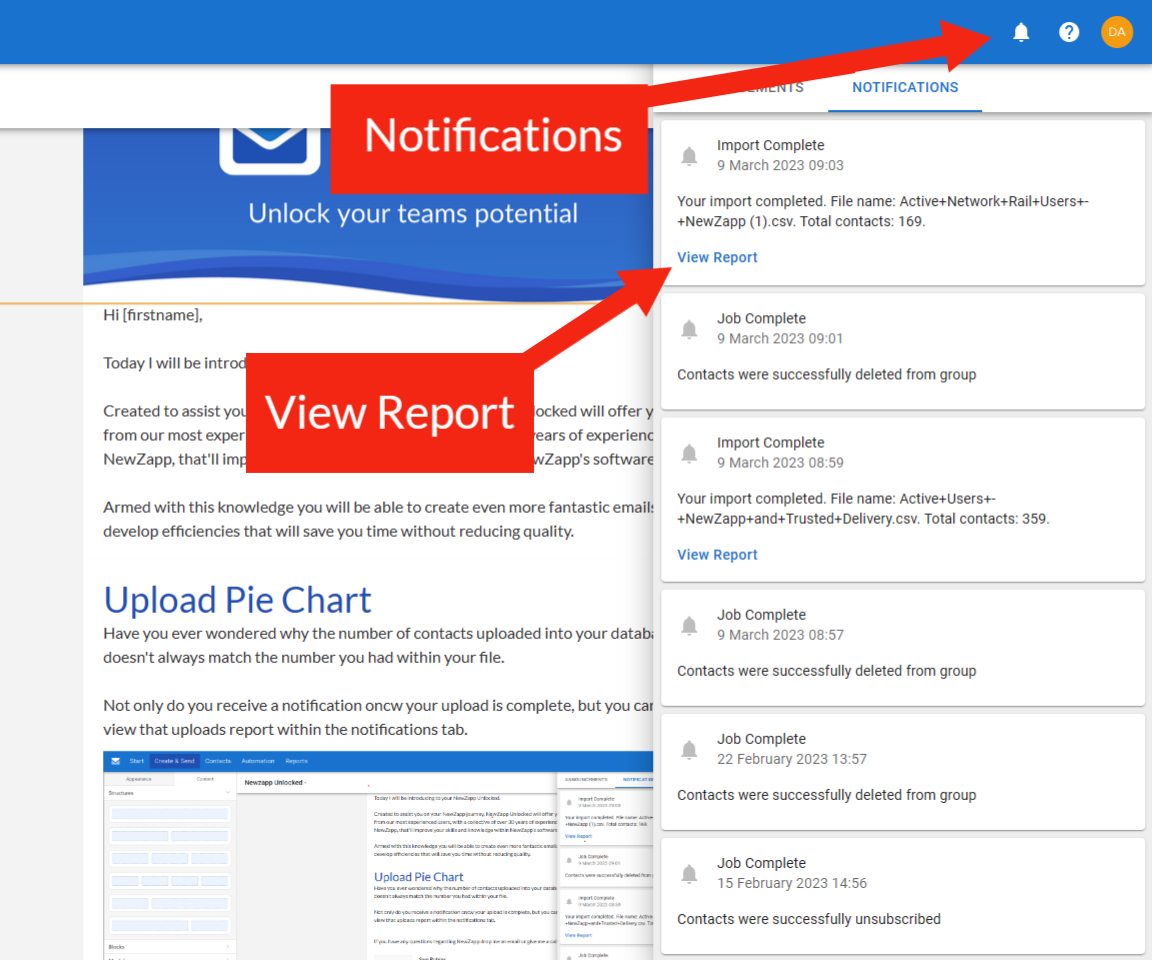Open the notifications bell in top bar
The height and width of the screenshot is (960, 1152).
(x=1021, y=32)
